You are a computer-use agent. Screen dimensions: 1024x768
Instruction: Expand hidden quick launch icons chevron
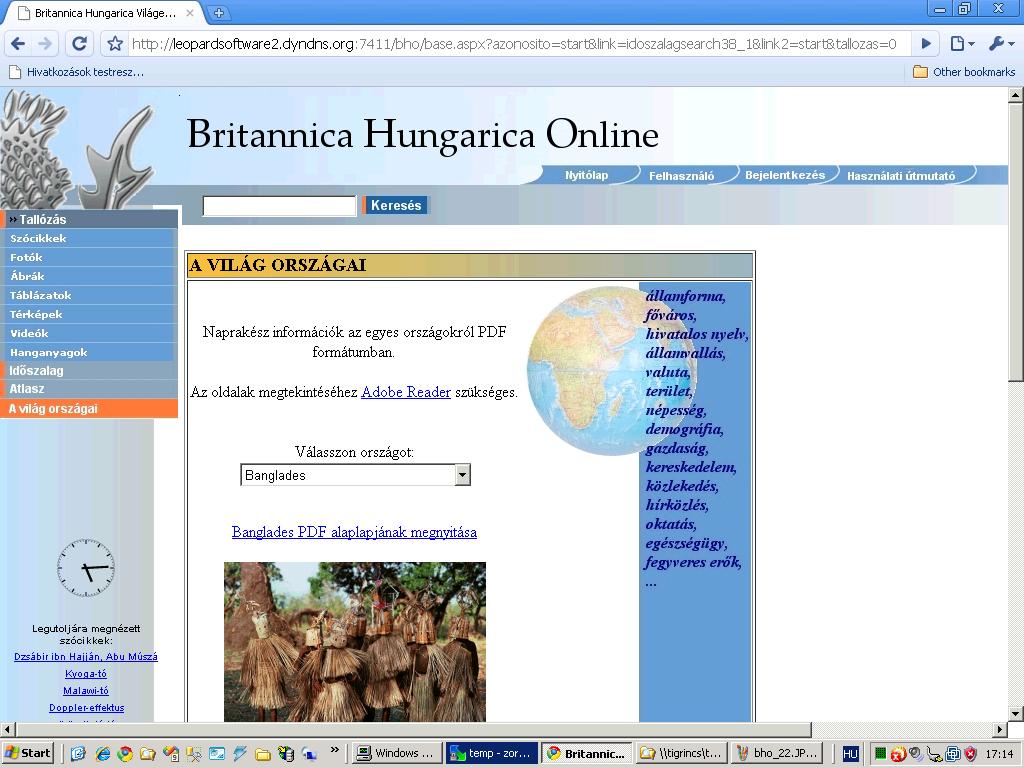tap(334, 749)
